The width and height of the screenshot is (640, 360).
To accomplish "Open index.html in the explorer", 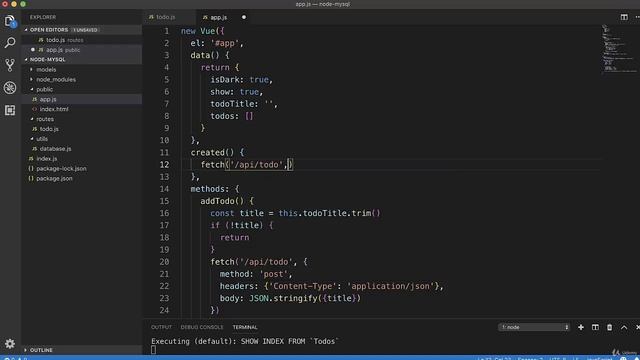I will point(82,109).
